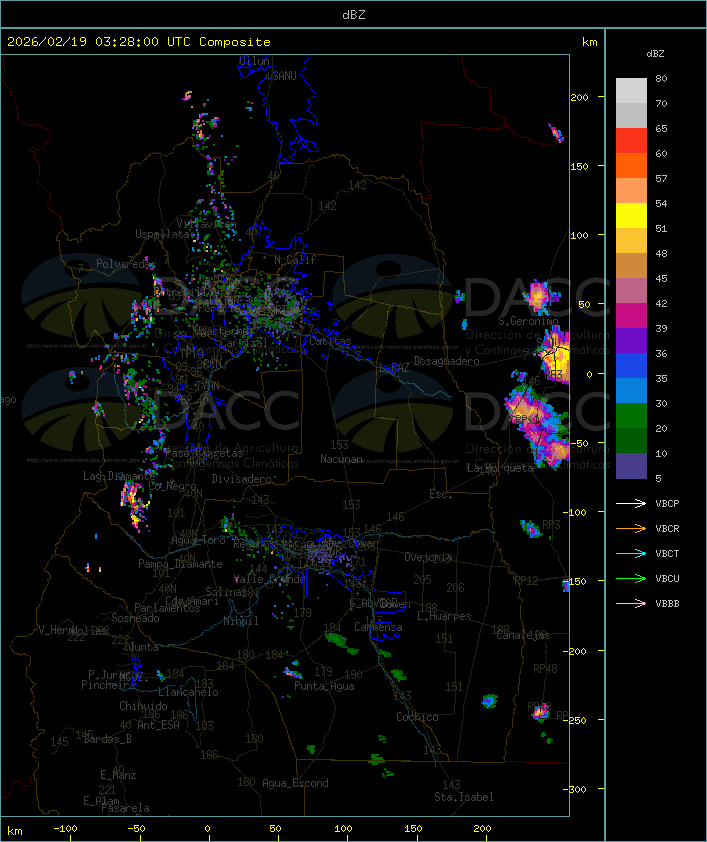707x842 pixels.
Task: Select the purple 36–39 dBZ swatch
Action: (631, 340)
